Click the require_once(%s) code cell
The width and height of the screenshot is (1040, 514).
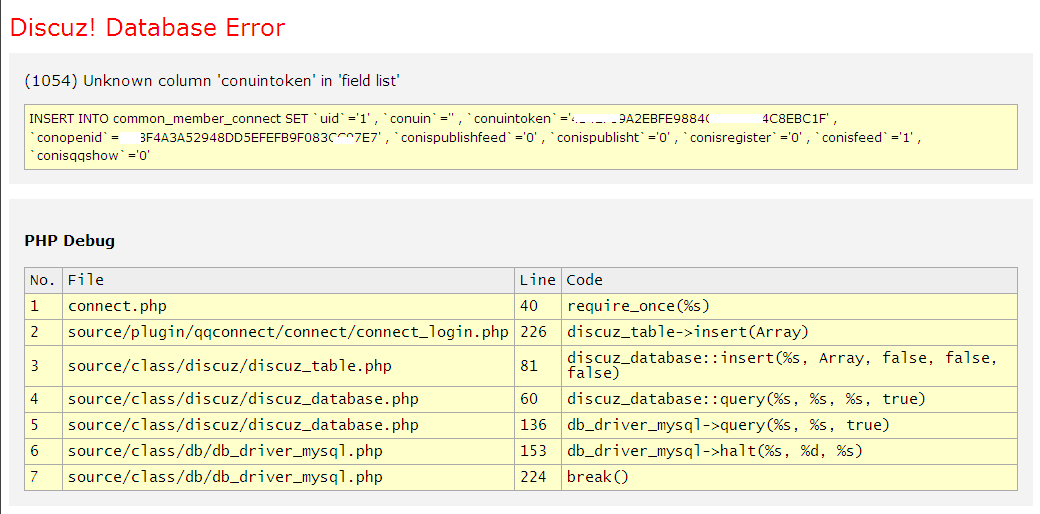pos(638,306)
